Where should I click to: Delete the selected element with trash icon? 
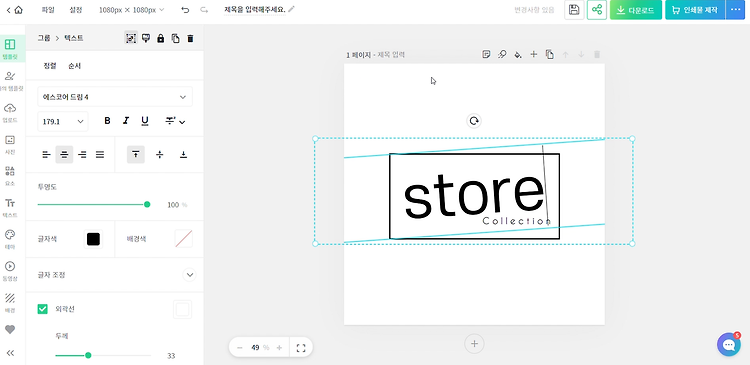[190, 38]
